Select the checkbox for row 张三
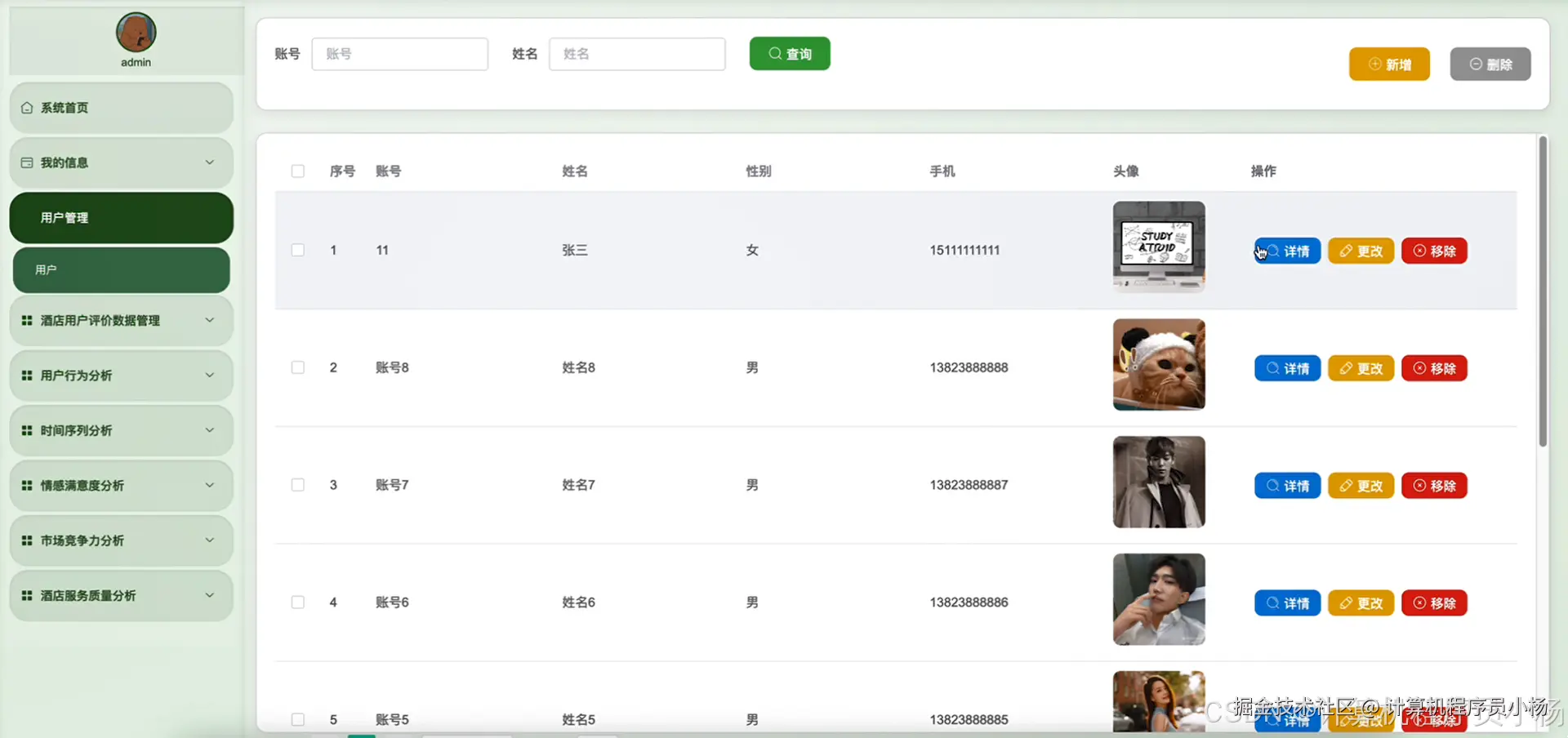The width and height of the screenshot is (1568, 738). point(298,250)
